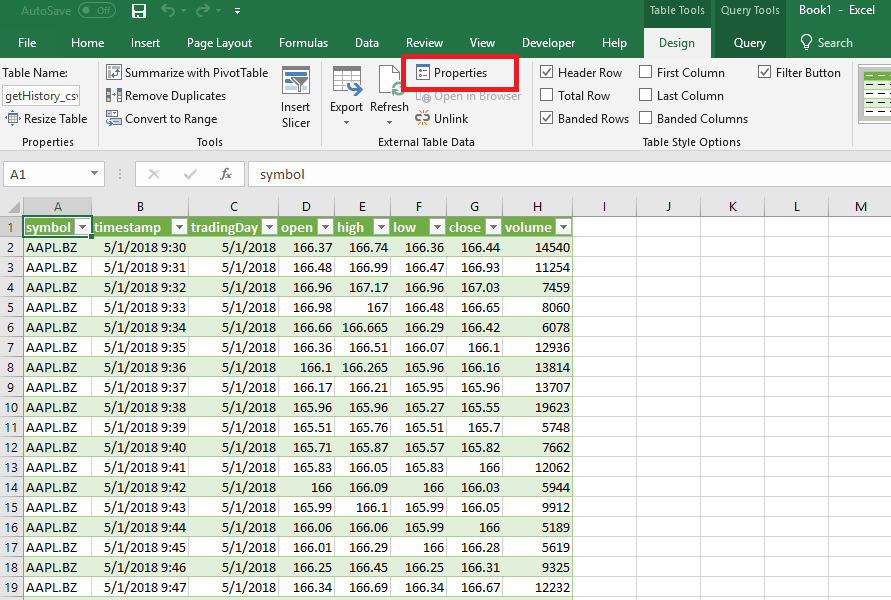
Task: Click the close cell 166.67
Action: (474, 588)
